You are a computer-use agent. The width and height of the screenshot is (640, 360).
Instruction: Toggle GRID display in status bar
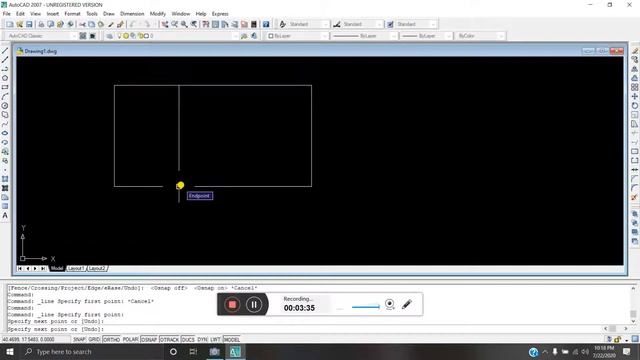click(94, 340)
